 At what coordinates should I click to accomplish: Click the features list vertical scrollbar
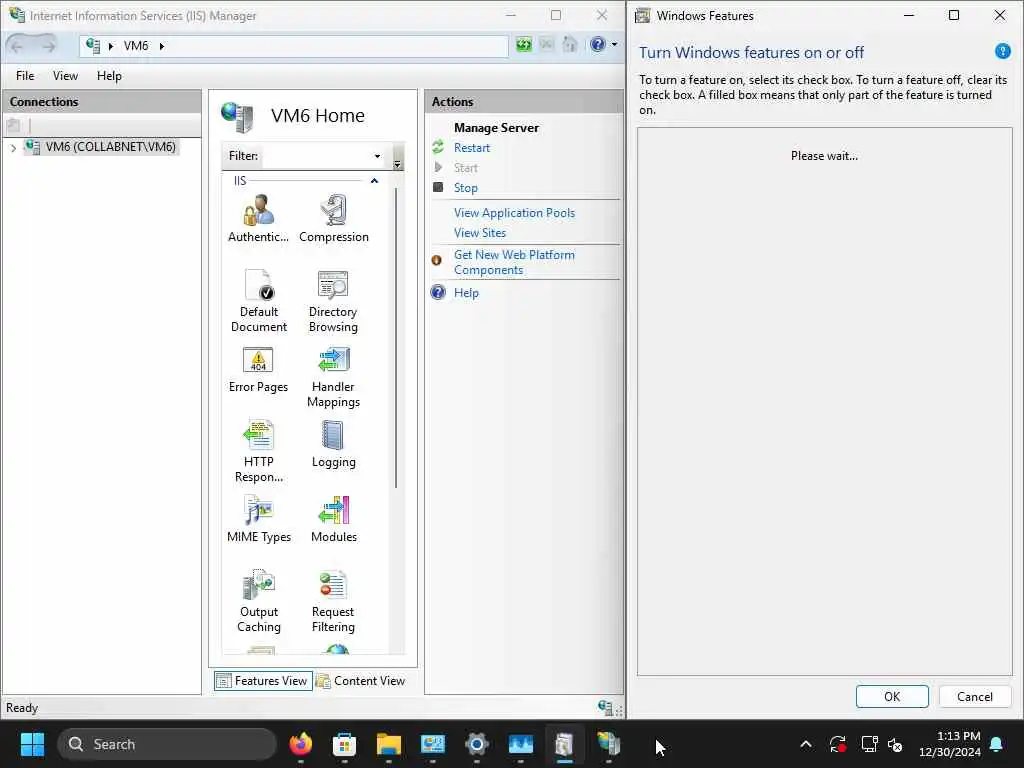pos(396,338)
